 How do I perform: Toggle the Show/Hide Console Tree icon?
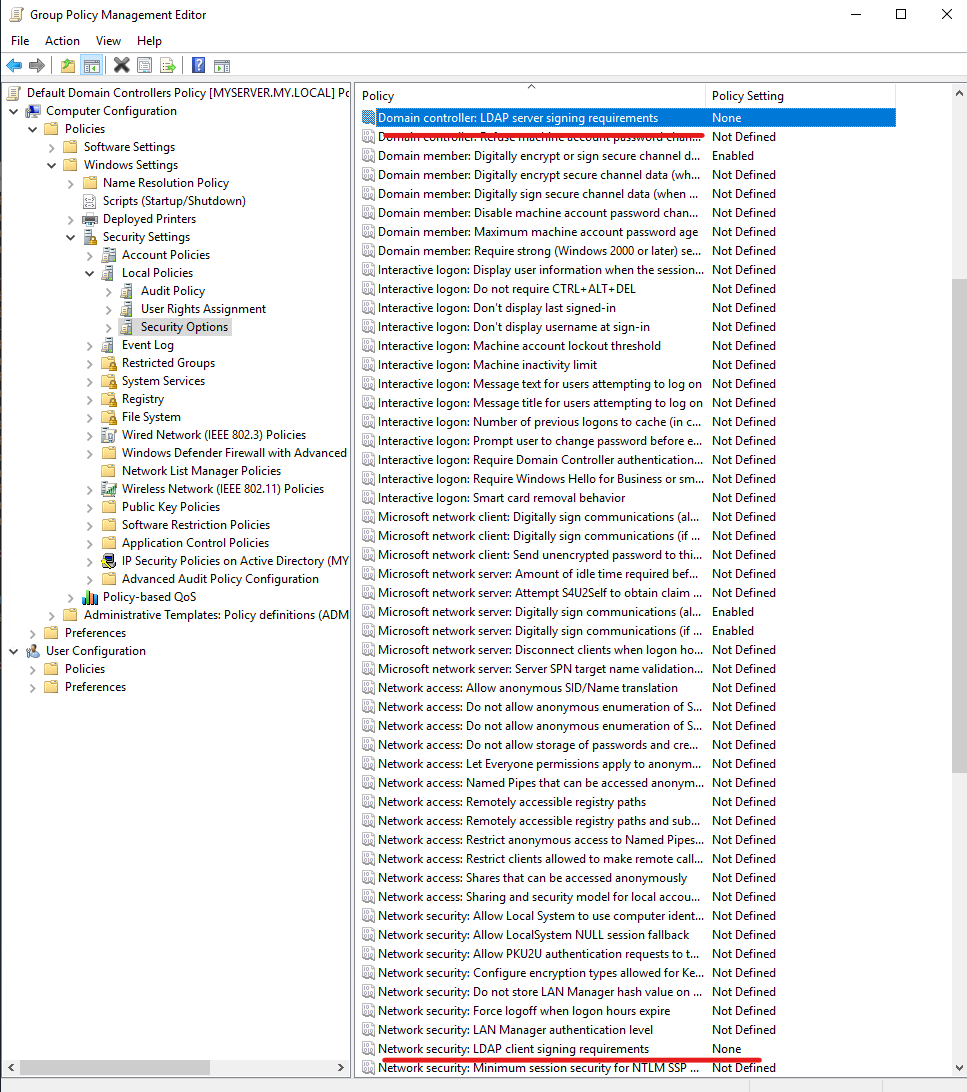91,66
